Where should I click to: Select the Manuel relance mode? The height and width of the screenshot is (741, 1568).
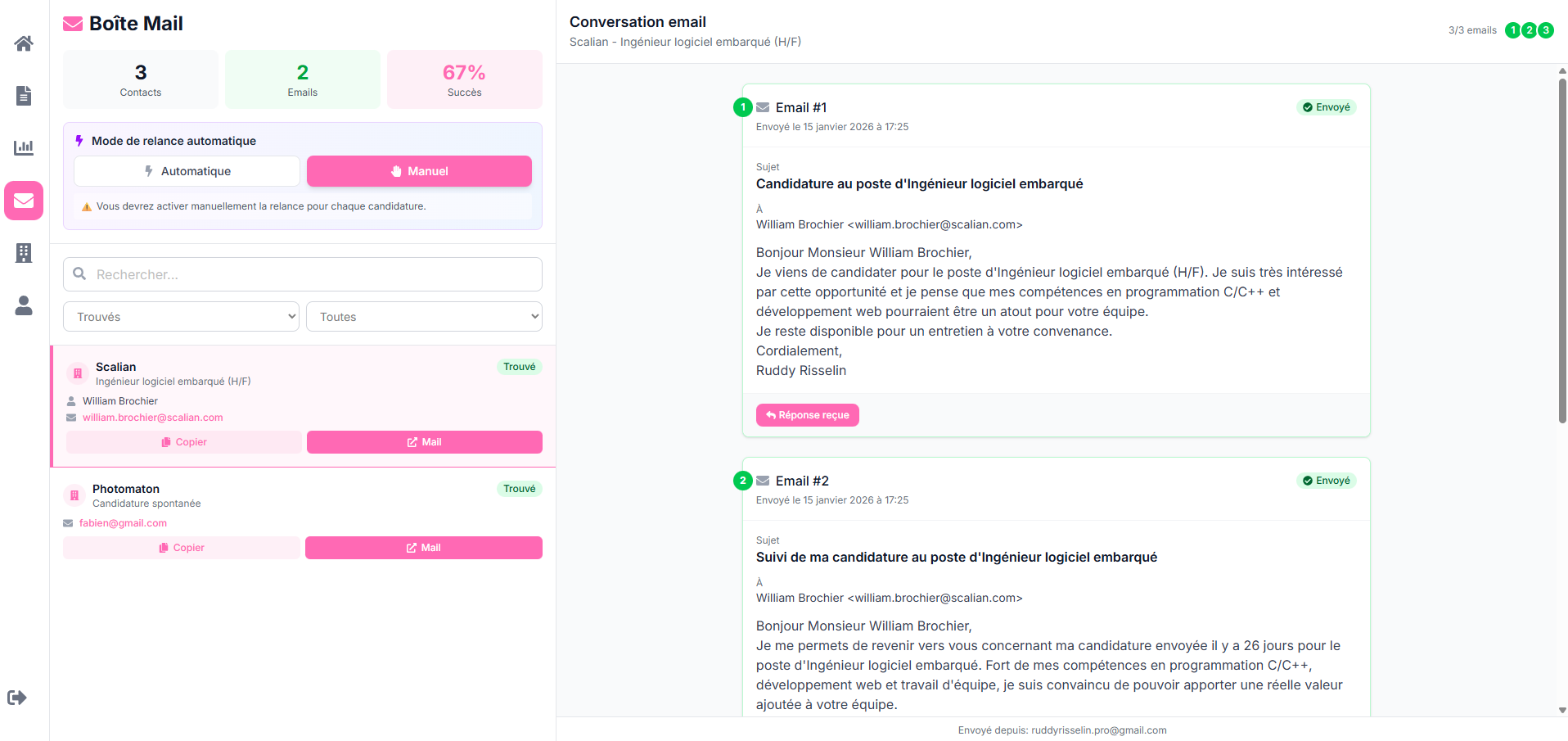(x=418, y=171)
